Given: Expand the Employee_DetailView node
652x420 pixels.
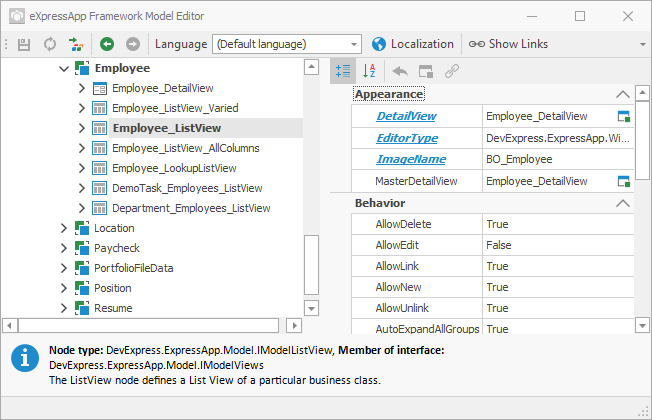Looking at the screenshot, I should (x=82, y=88).
